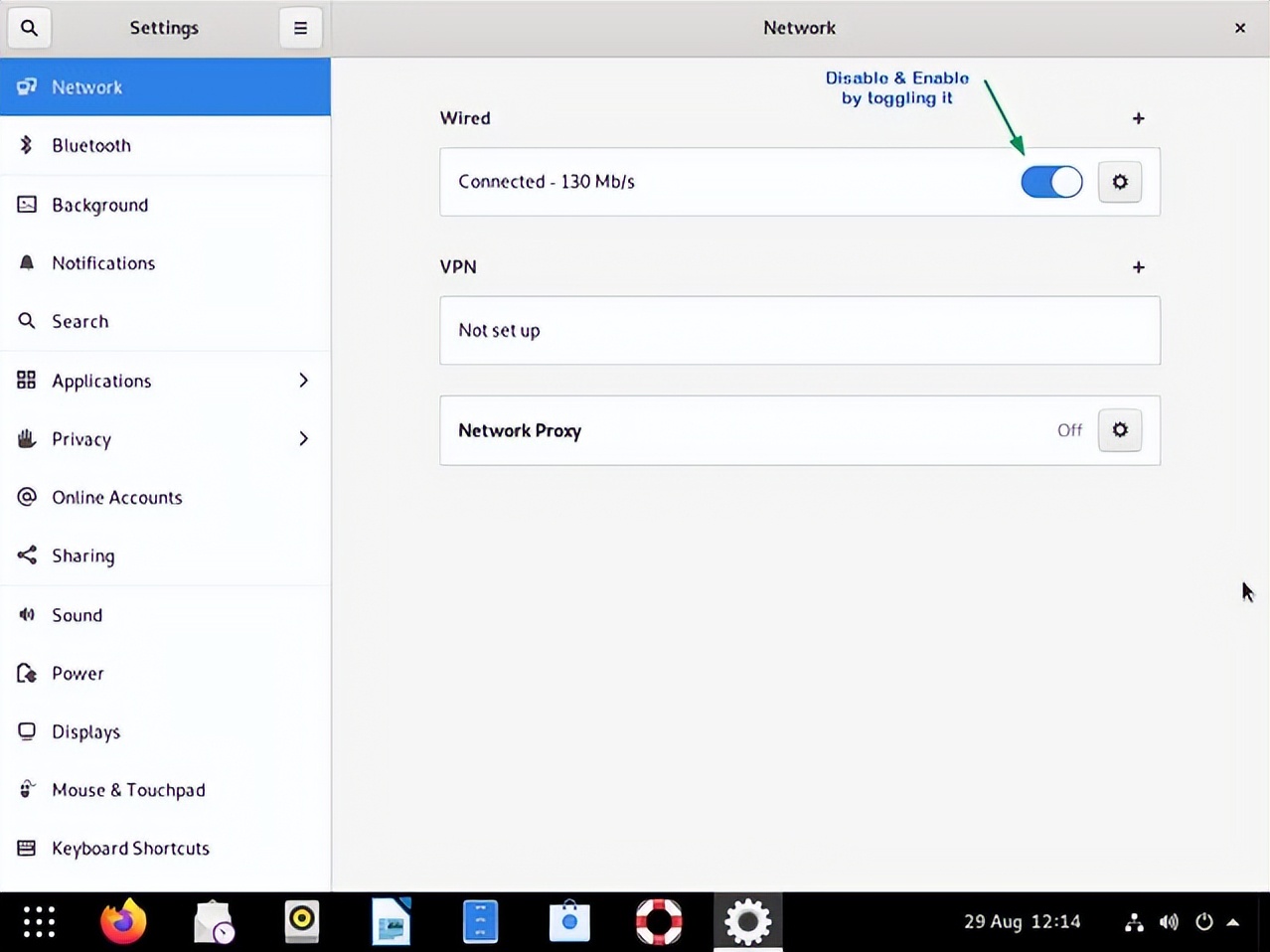Screen dimensions: 1270x952
Task: Expand the Privacy settings category
Action: 165,439
